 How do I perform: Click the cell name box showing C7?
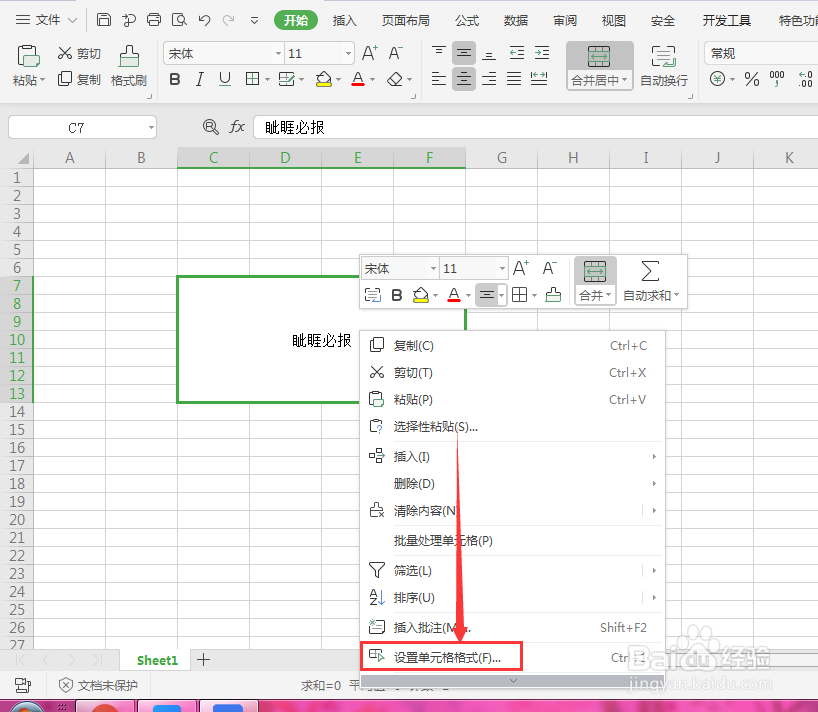[x=75, y=127]
